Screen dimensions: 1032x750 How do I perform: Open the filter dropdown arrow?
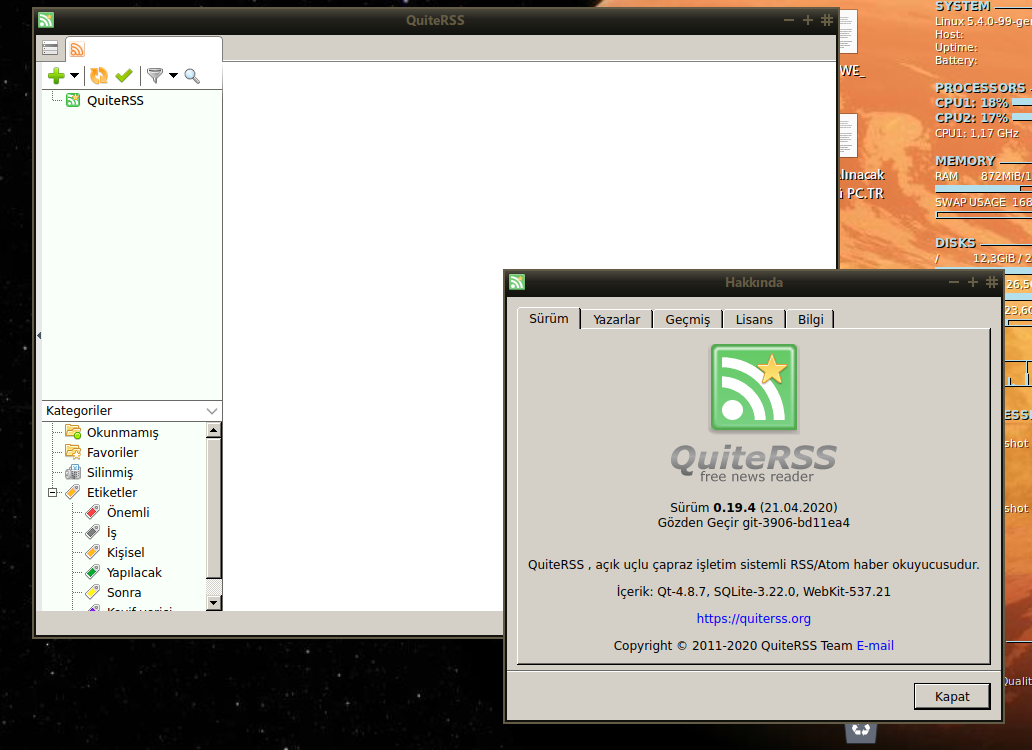(173, 76)
